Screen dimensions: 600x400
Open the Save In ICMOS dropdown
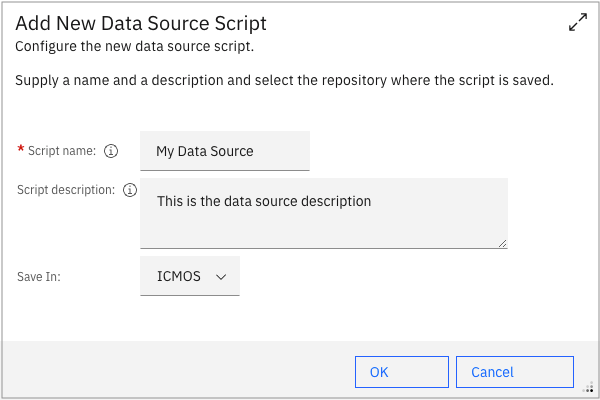click(x=190, y=276)
